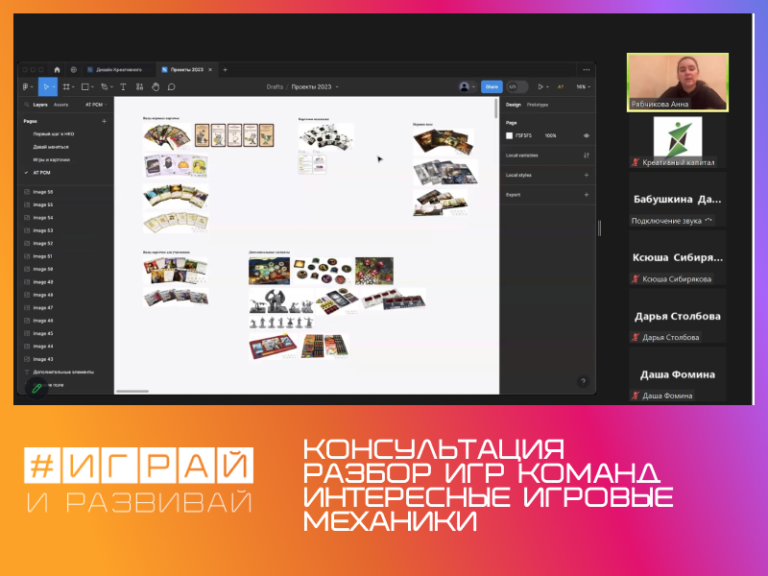This screenshot has width=768, height=576.
Task: Switch to the Assets tab
Action: [61, 104]
